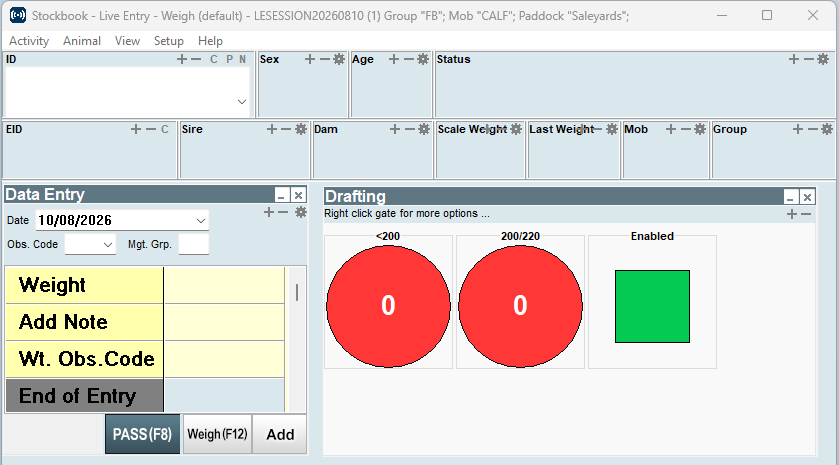Open the gear settings in the Sex panel
The height and width of the screenshot is (465, 839).
click(339, 59)
